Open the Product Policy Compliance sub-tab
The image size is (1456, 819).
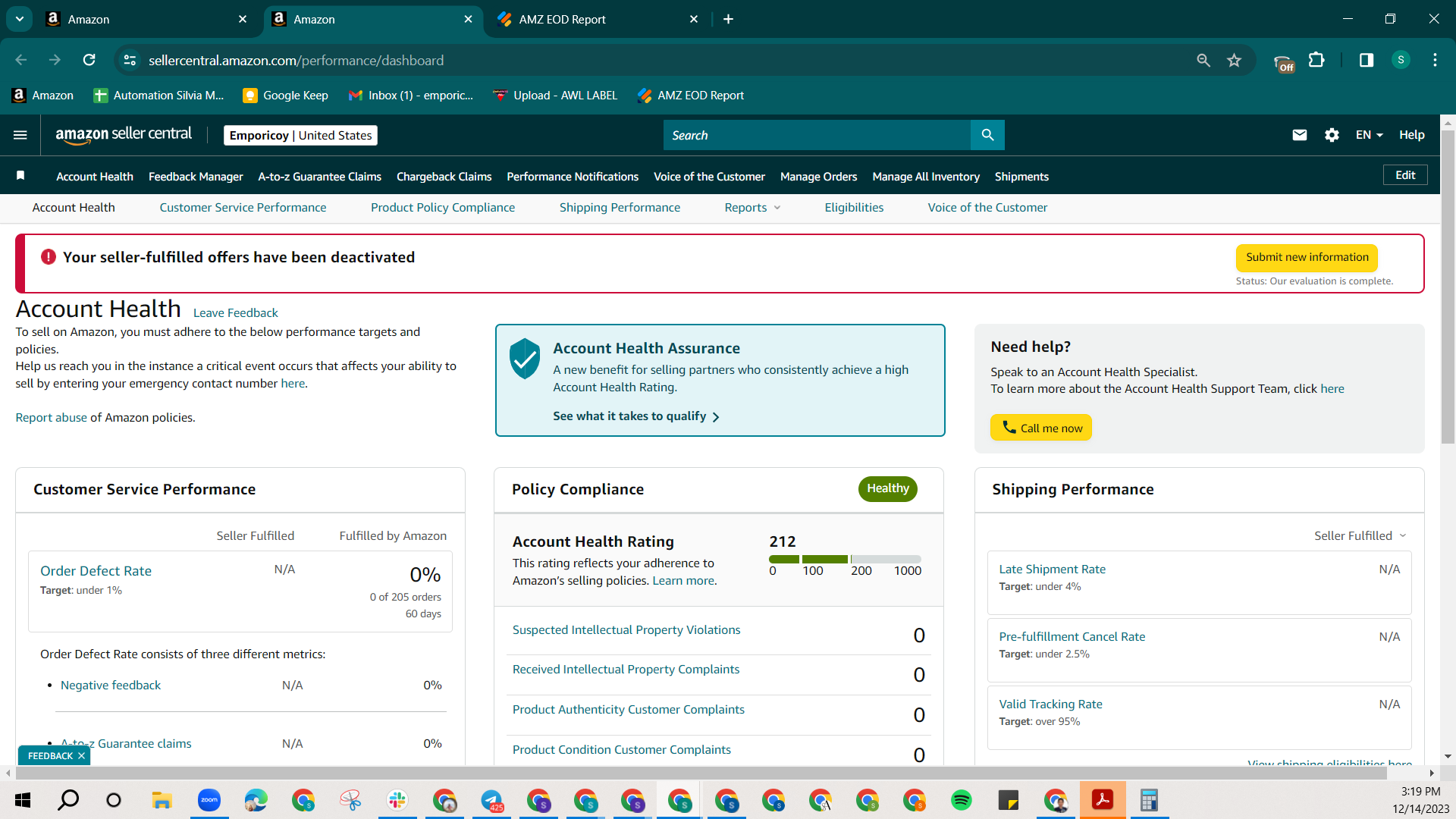(443, 208)
